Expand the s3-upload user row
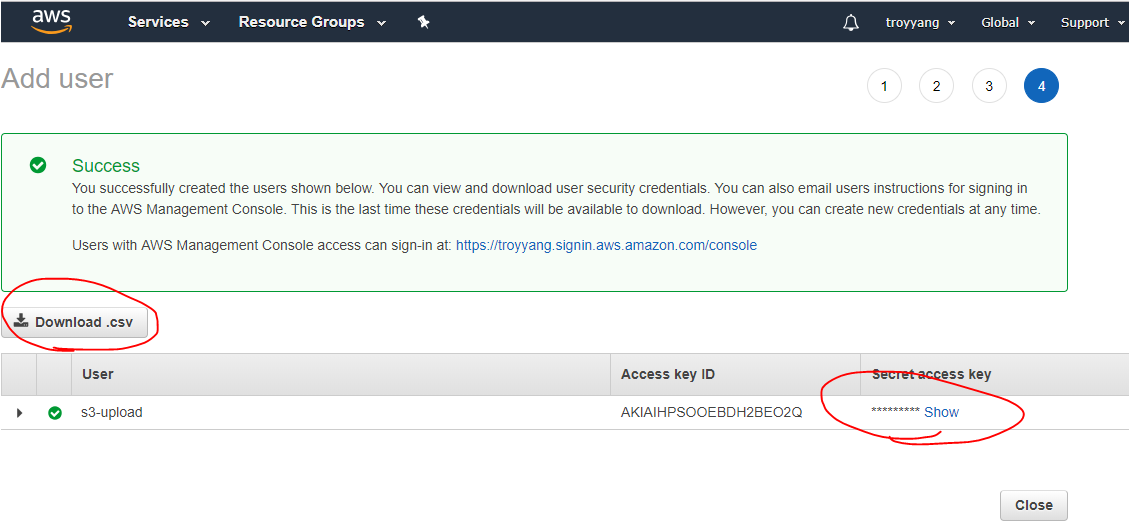 coord(19,412)
